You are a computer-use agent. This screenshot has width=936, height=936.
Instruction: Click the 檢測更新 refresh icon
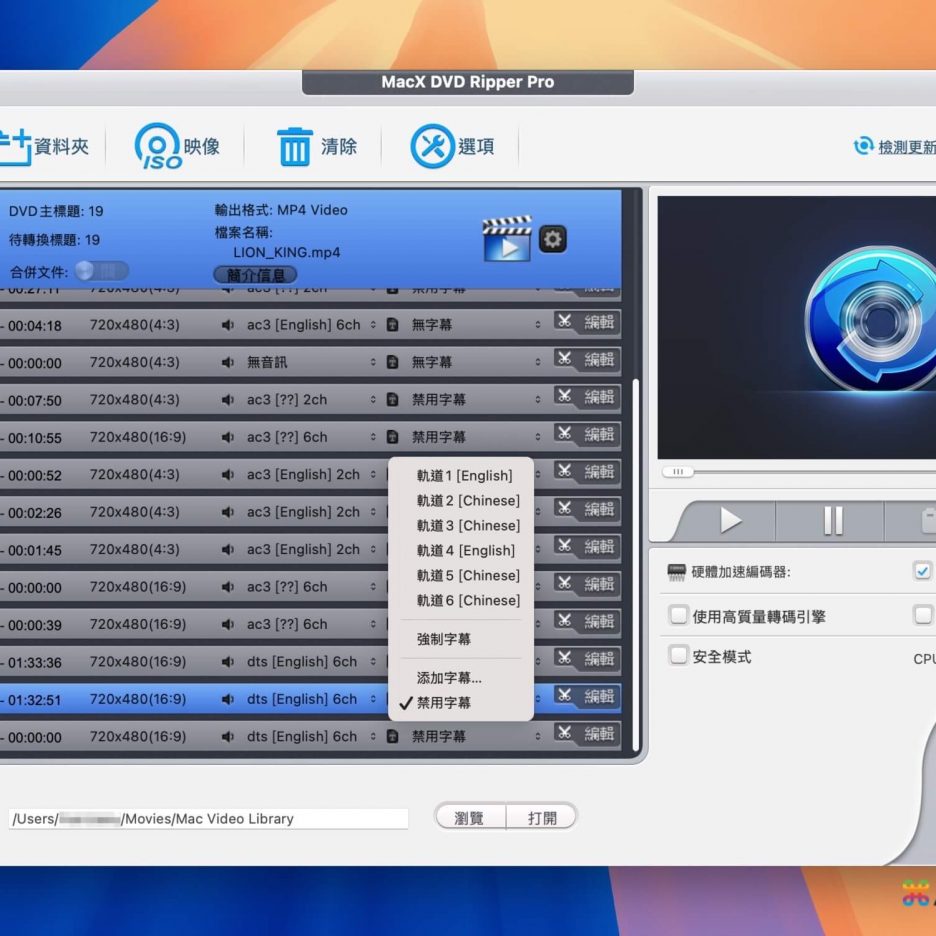click(x=863, y=146)
